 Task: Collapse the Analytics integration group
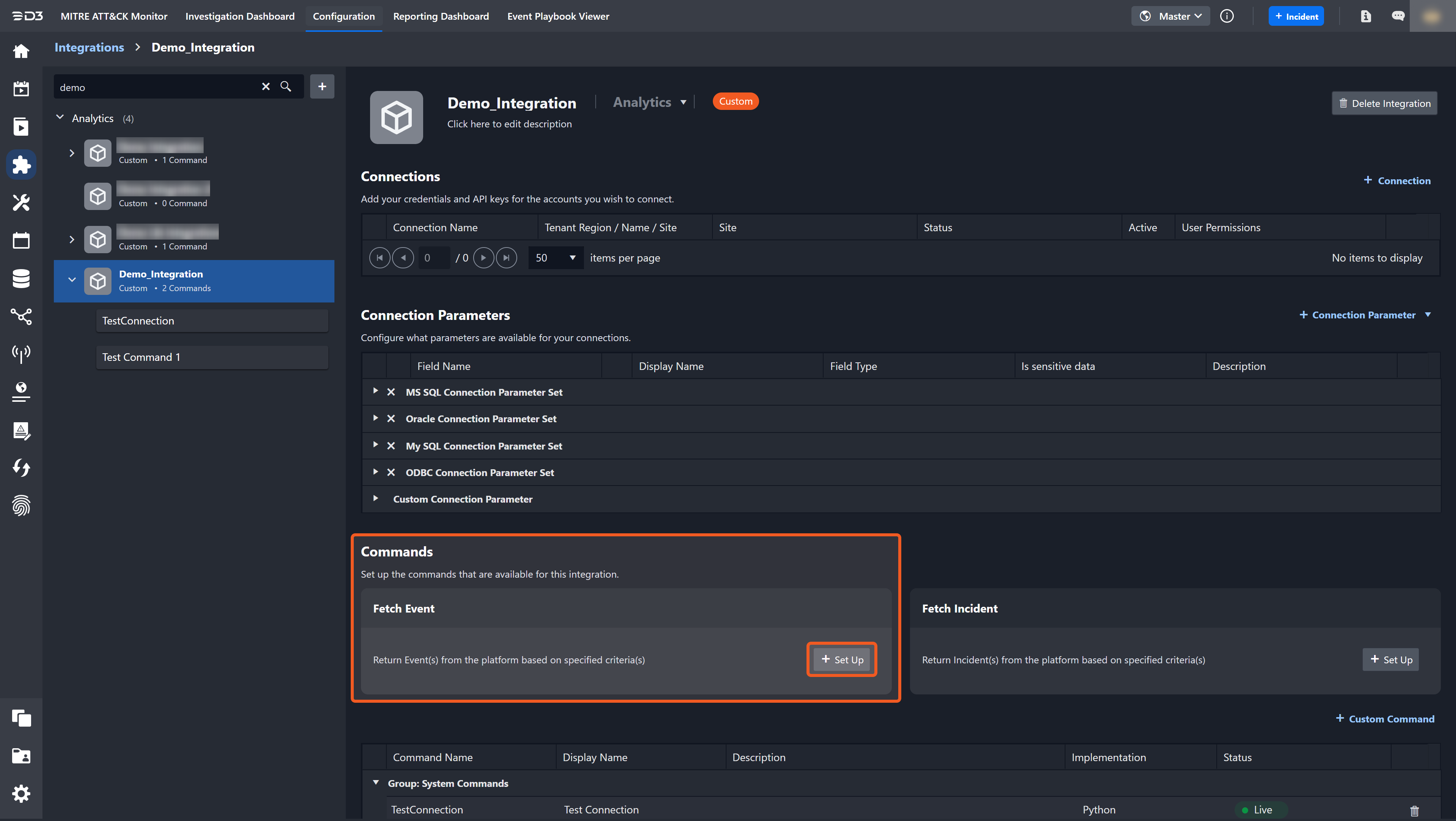[x=60, y=118]
